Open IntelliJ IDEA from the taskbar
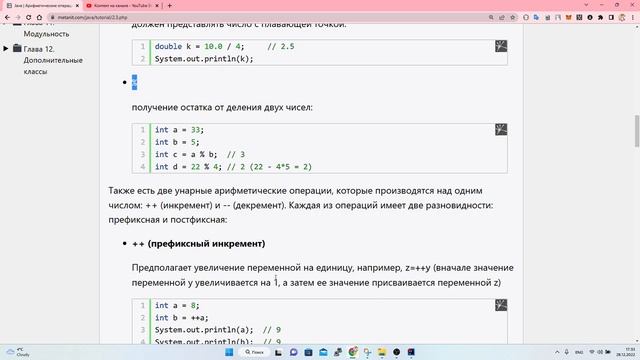 411,352
